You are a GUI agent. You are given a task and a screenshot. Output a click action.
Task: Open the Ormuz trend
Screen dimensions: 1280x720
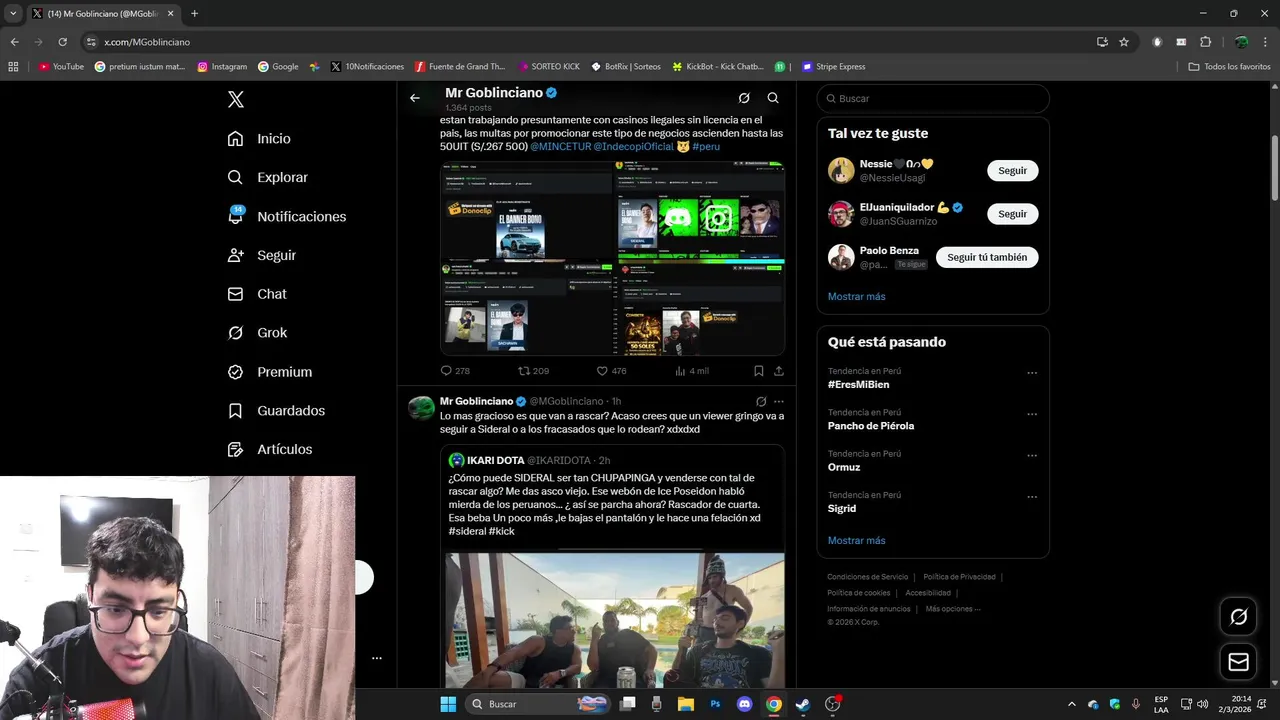pos(844,467)
